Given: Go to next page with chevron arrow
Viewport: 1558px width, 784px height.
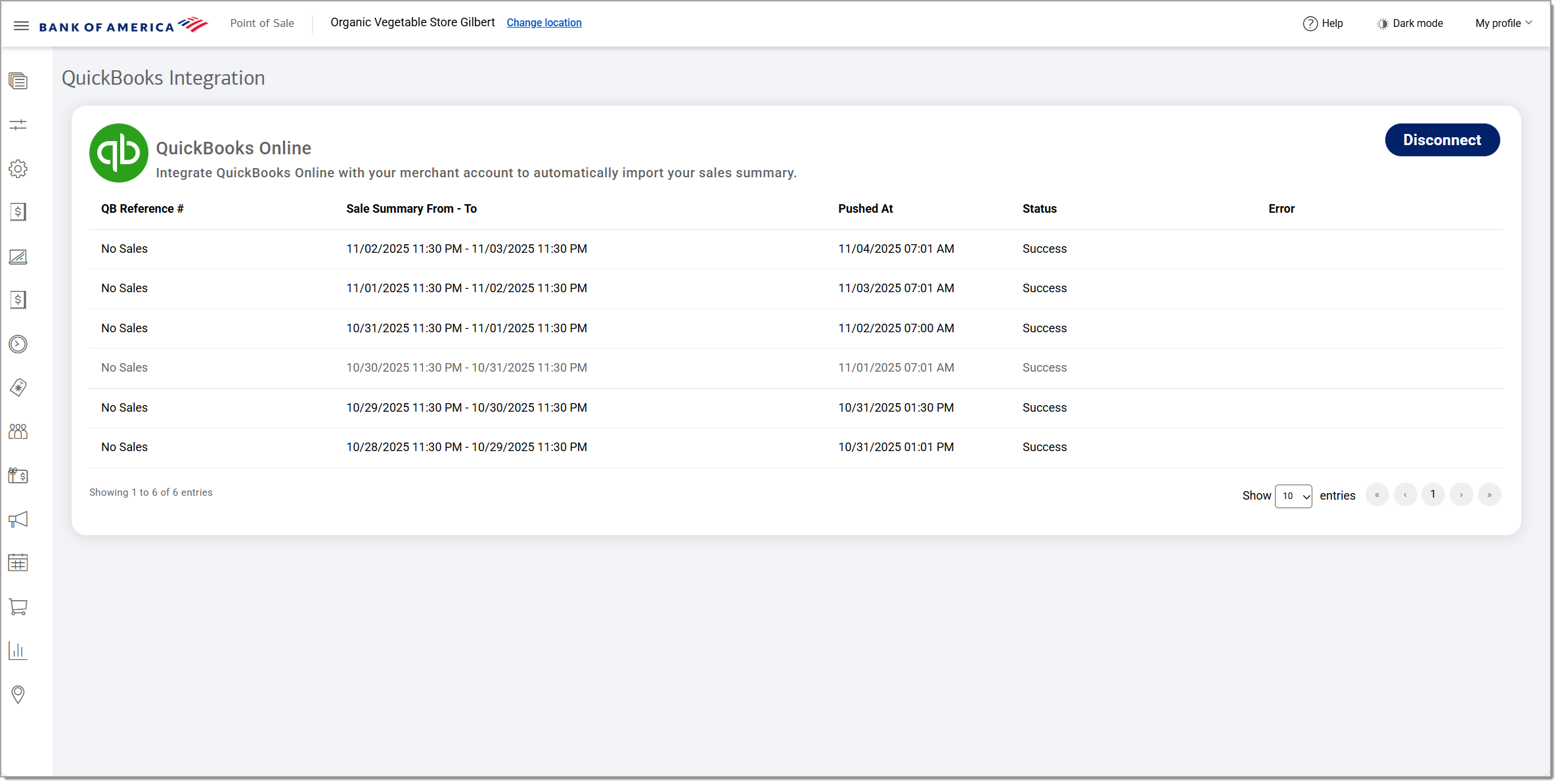Looking at the screenshot, I should tap(1461, 494).
